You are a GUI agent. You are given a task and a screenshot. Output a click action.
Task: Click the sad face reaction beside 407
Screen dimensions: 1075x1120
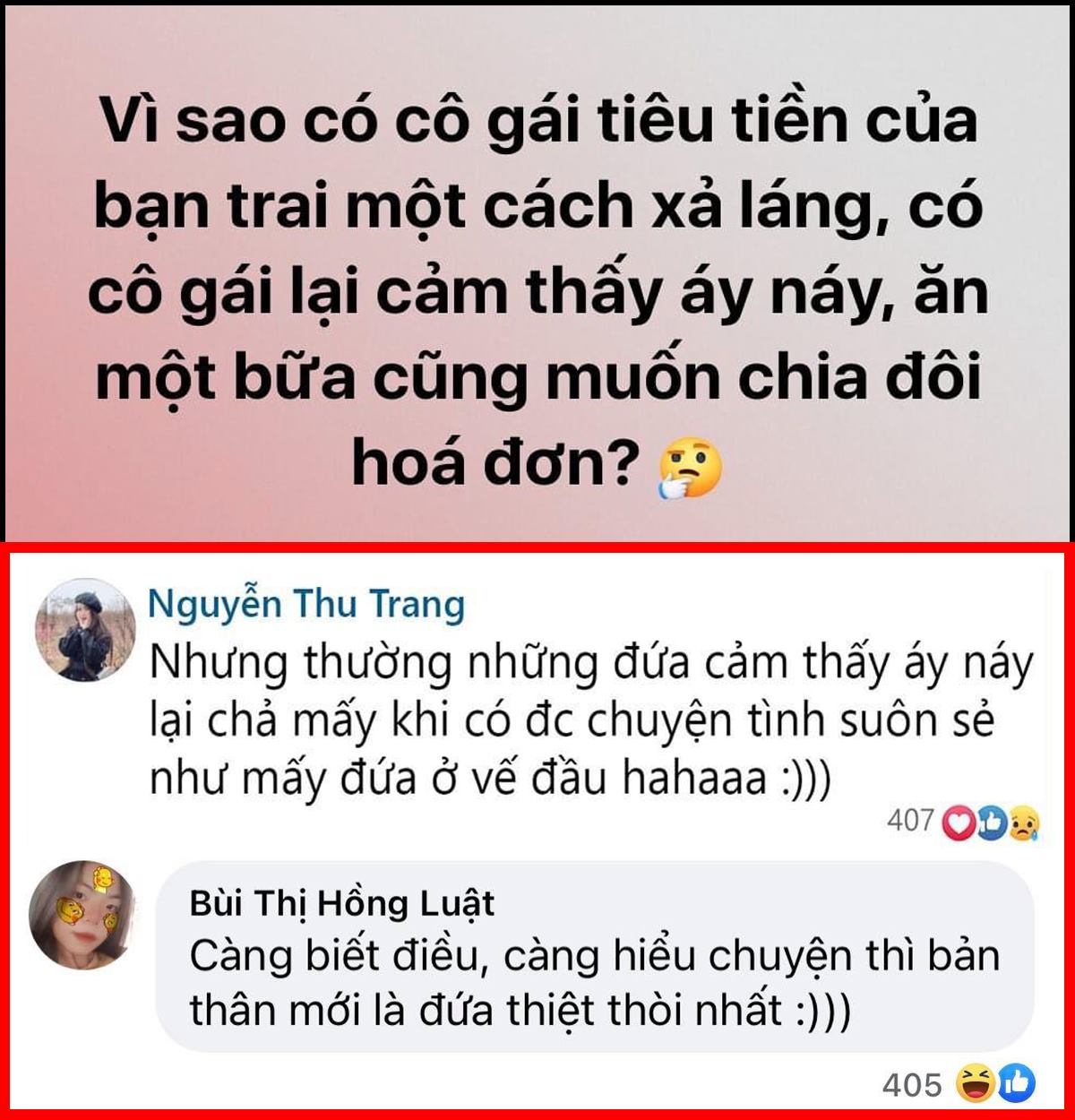[1023, 823]
